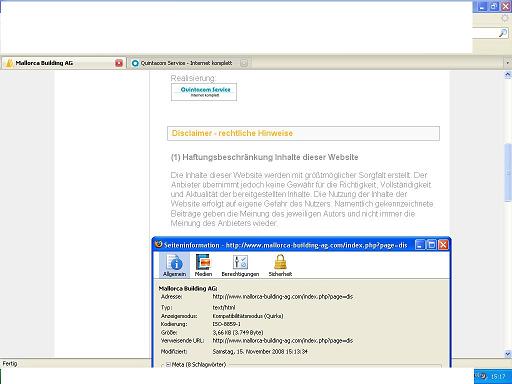Screen dimensions: 512x384
Task: Maximize the Seiteninformation dialog
Action: pyautogui.click(x=432, y=245)
